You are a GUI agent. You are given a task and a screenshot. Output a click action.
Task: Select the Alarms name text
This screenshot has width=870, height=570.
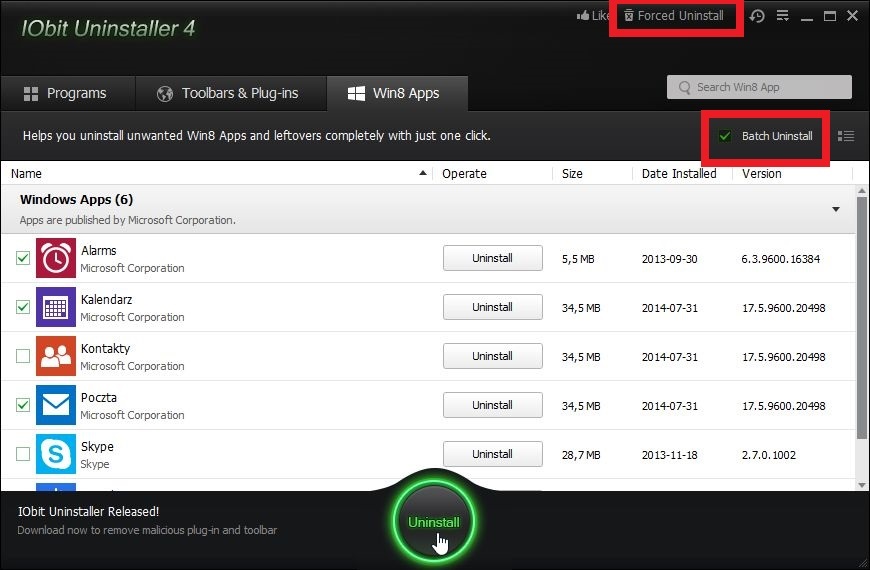[x=99, y=250]
